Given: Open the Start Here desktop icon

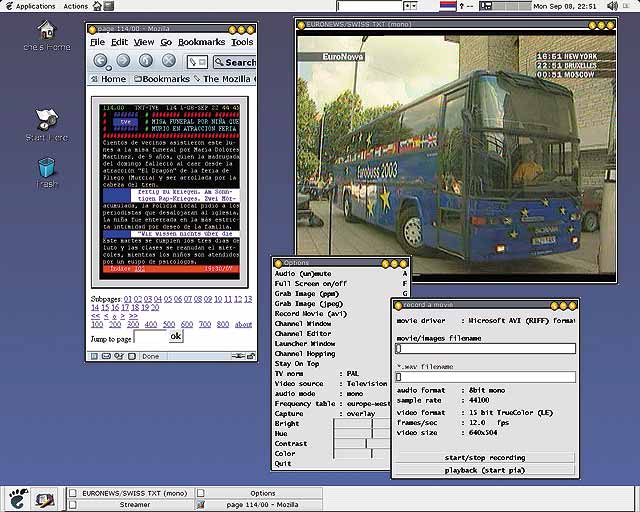Looking at the screenshot, I should 47,125.
